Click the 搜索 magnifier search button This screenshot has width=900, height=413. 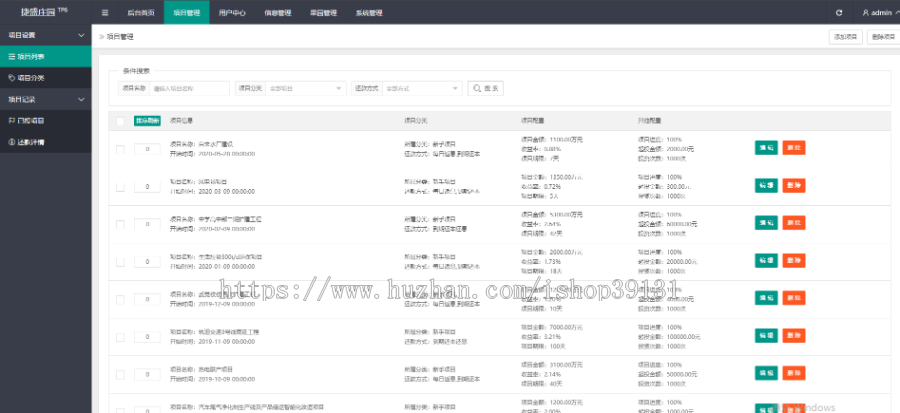(486, 88)
